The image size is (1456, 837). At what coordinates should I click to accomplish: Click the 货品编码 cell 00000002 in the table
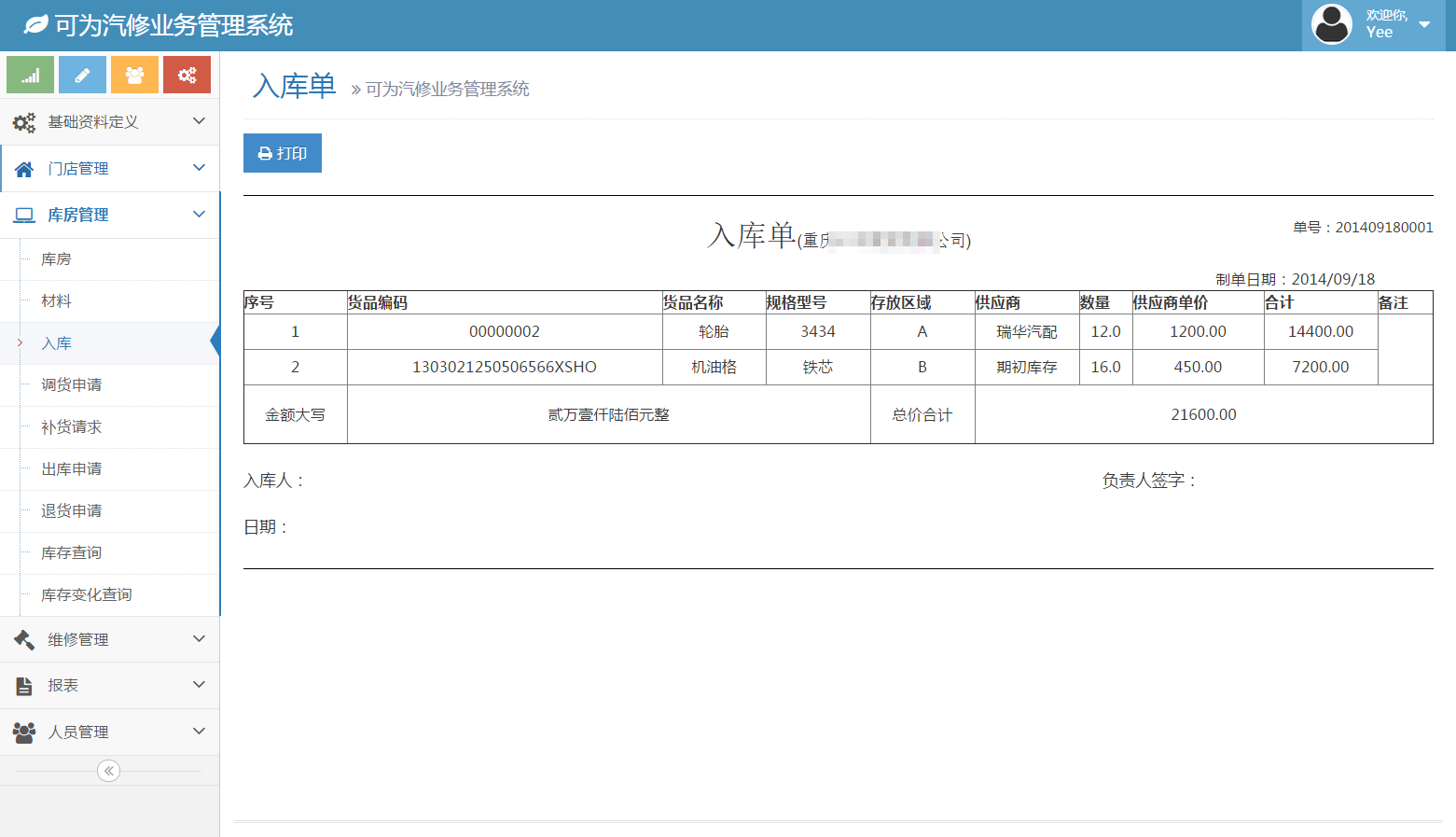pyautogui.click(x=505, y=332)
